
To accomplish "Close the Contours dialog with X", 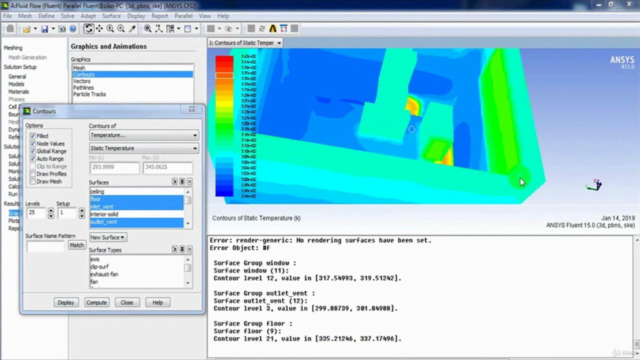I will tap(192, 109).
